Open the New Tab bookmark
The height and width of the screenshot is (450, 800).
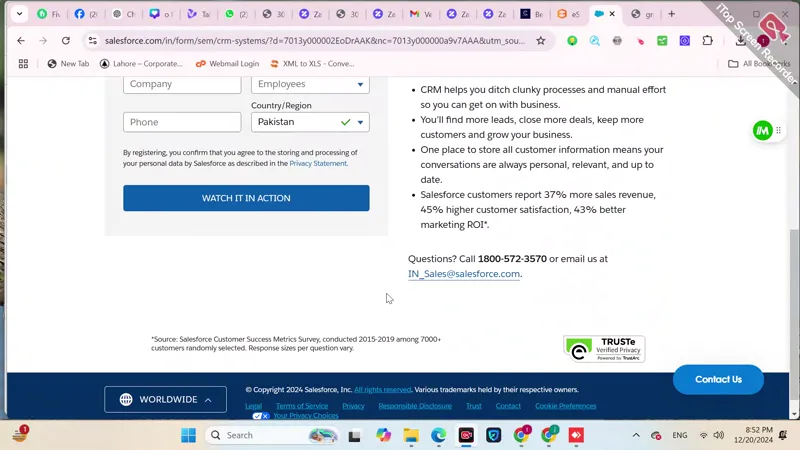pyautogui.click(x=68, y=64)
